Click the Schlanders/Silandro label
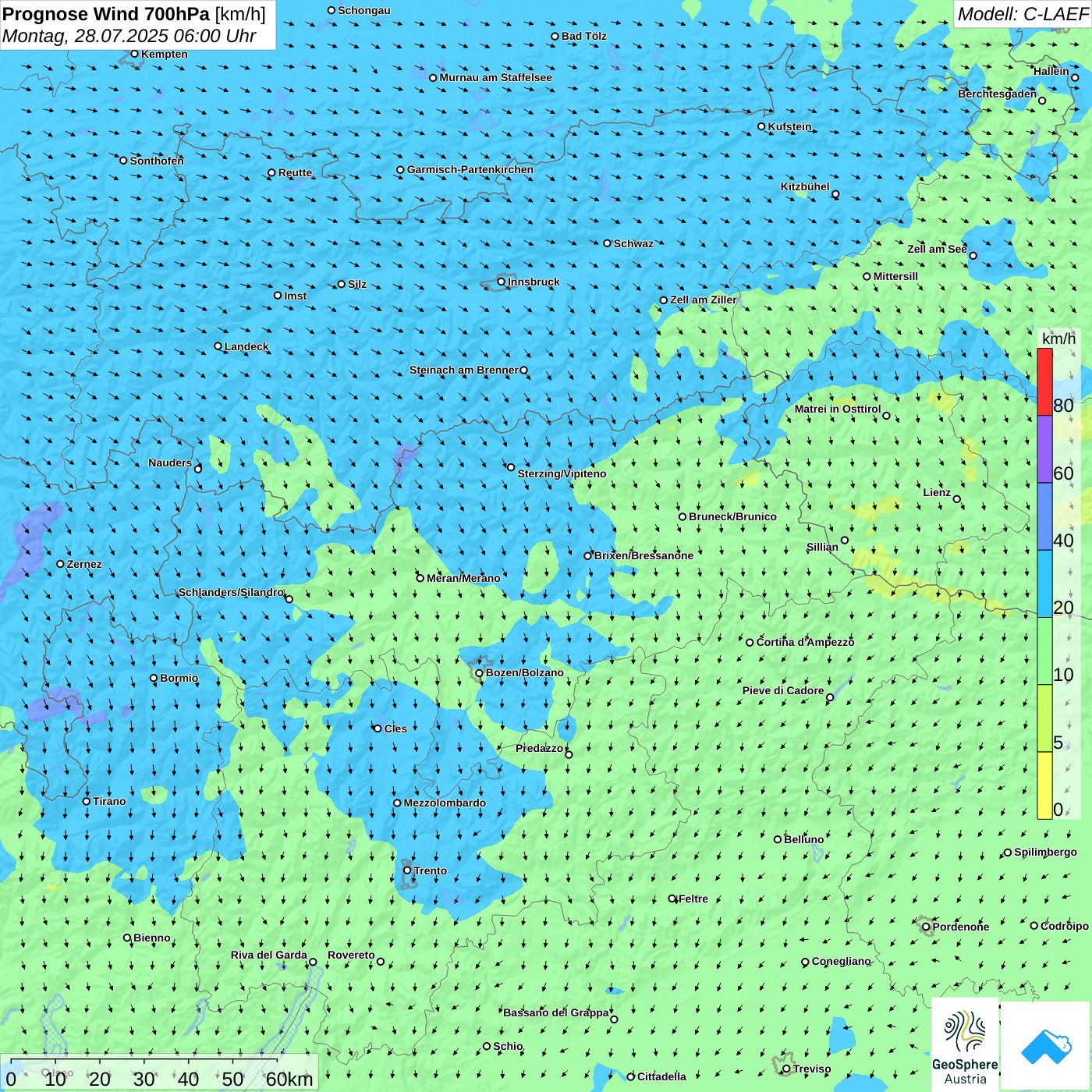This screenshot has width=1092, height=1092. click(x=231, y=592)
